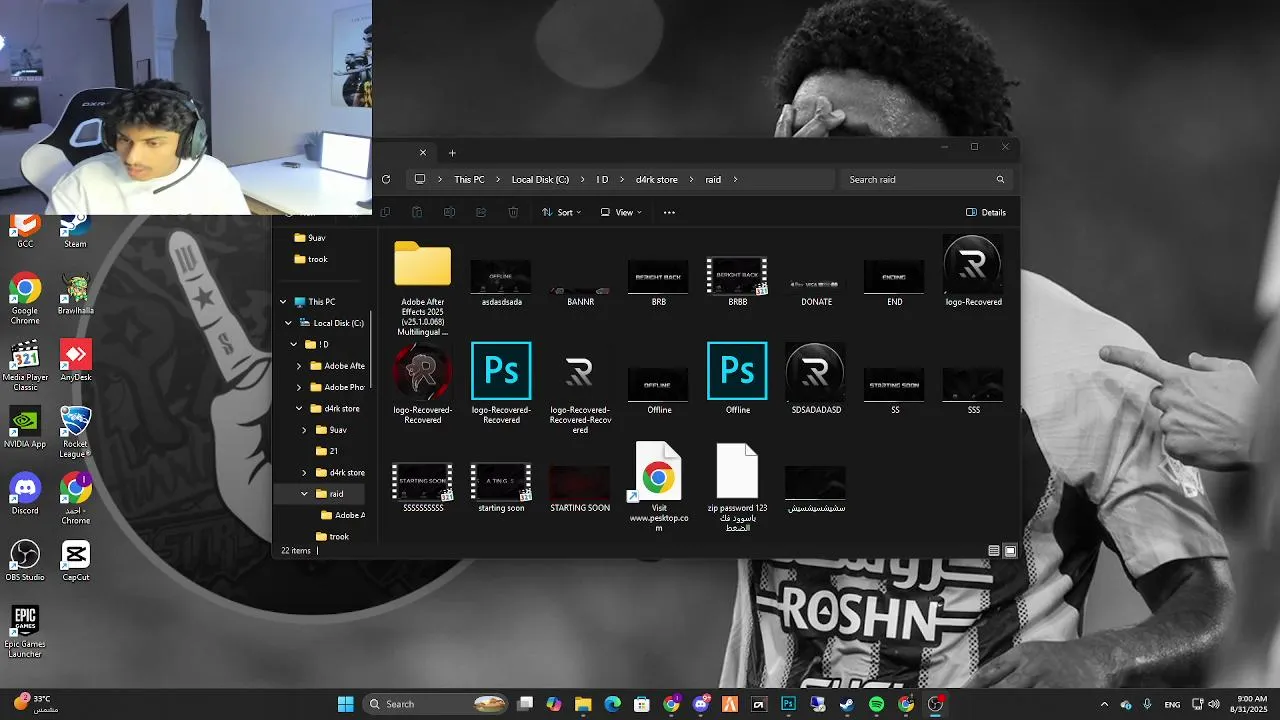Switch to details list view toggle

click(993, 551)
